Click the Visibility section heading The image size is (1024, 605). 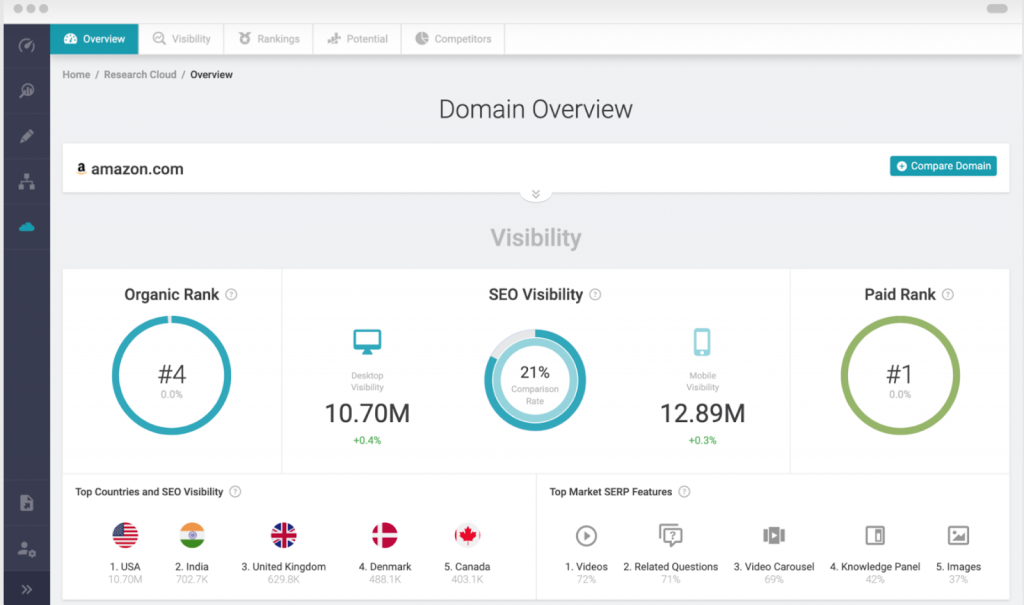click(x=536, y=238)
